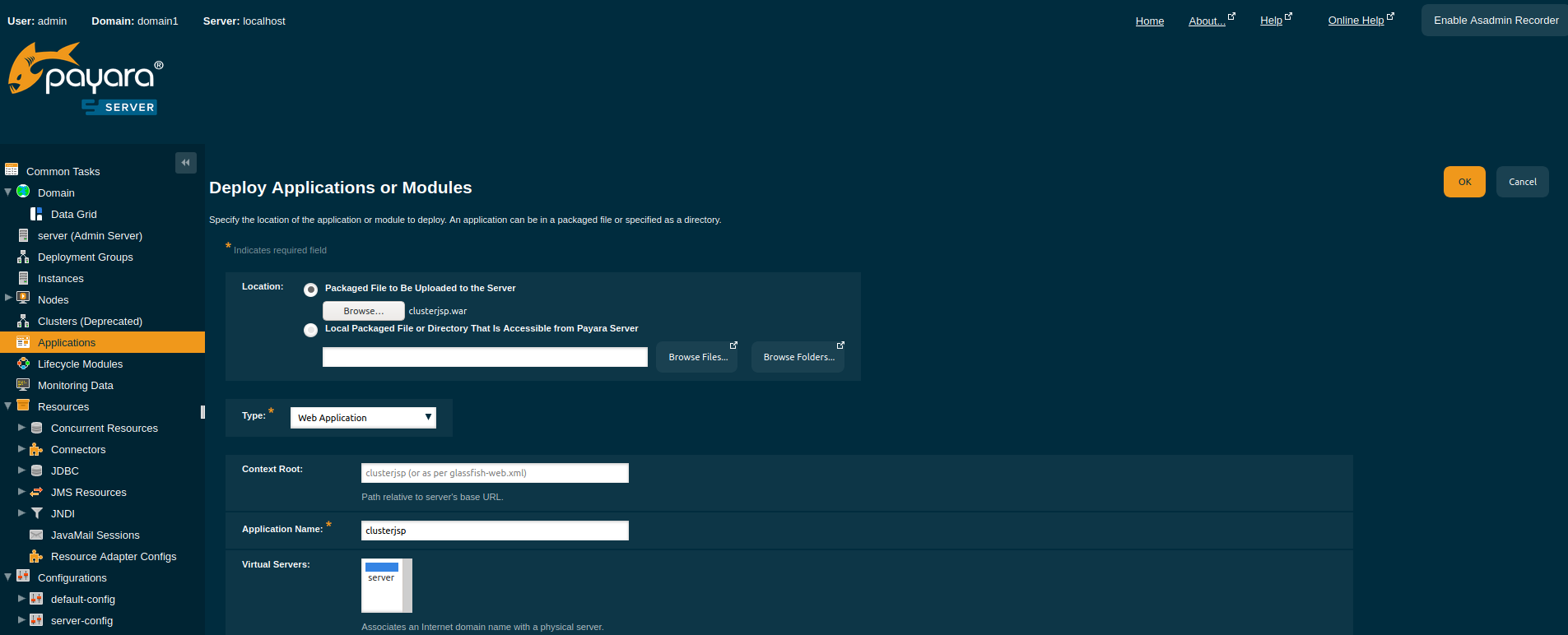Collapse the sidebar with the double-arrow icon

point(185,163)
